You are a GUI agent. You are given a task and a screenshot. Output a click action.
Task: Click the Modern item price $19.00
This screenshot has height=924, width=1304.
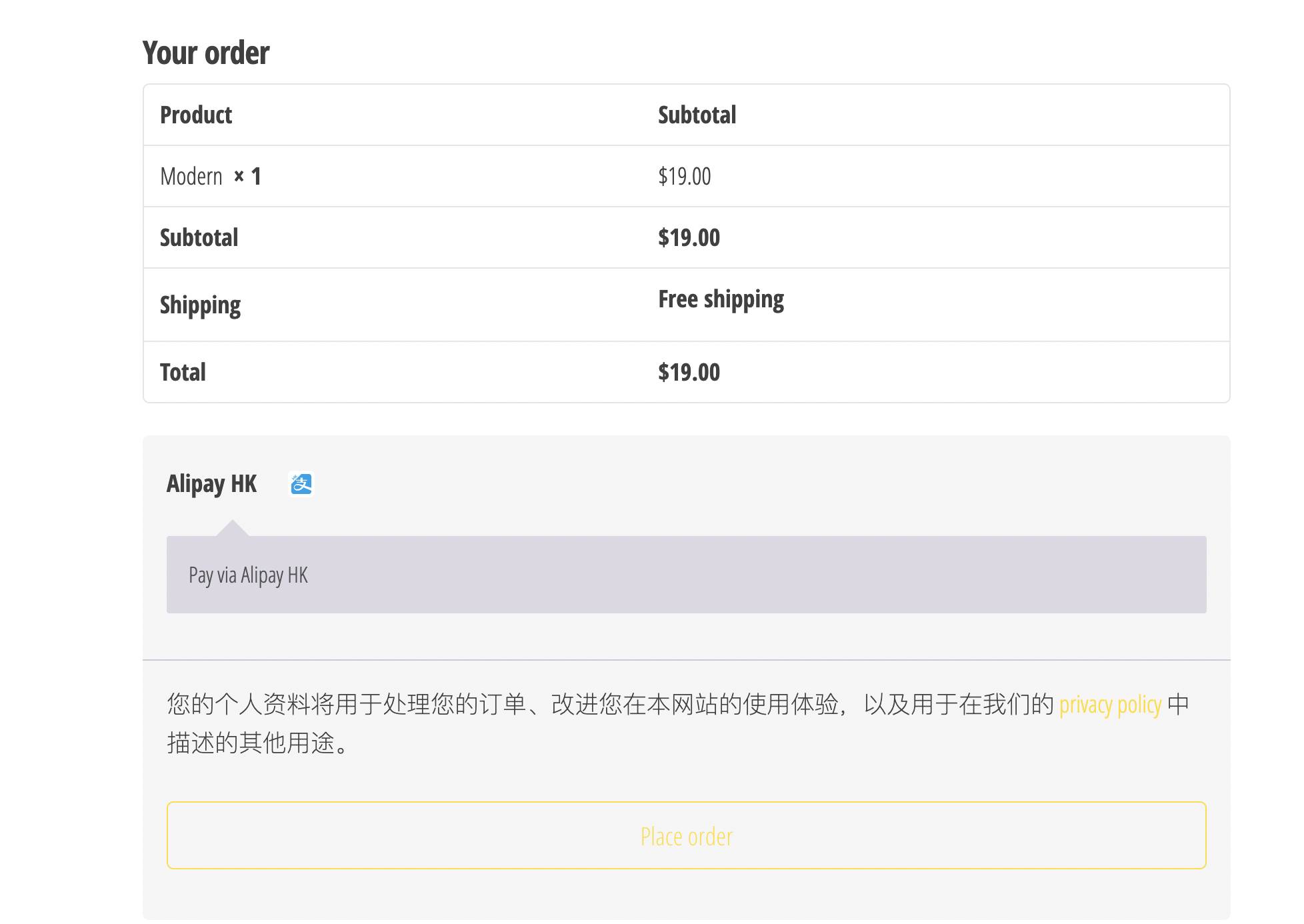[x=684, y=177]
